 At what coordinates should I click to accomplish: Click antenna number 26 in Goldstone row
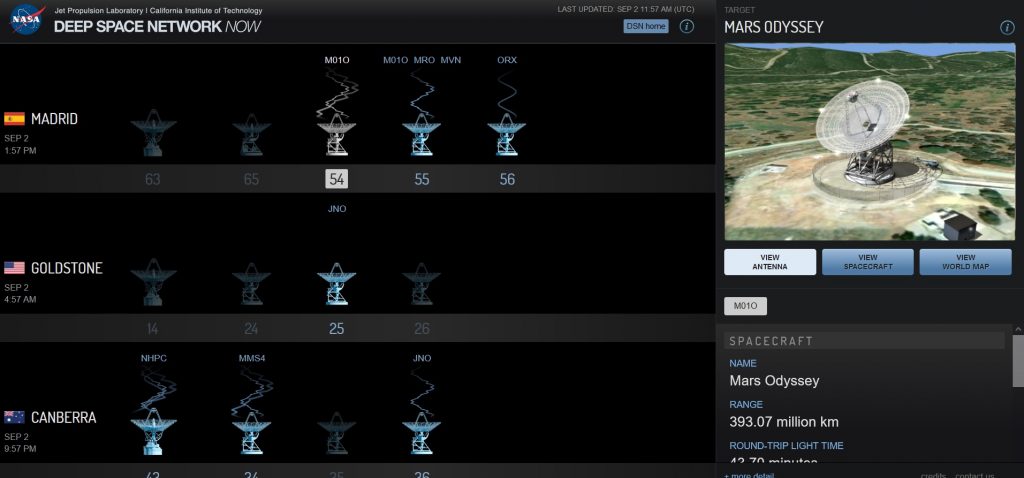point(422,328)
